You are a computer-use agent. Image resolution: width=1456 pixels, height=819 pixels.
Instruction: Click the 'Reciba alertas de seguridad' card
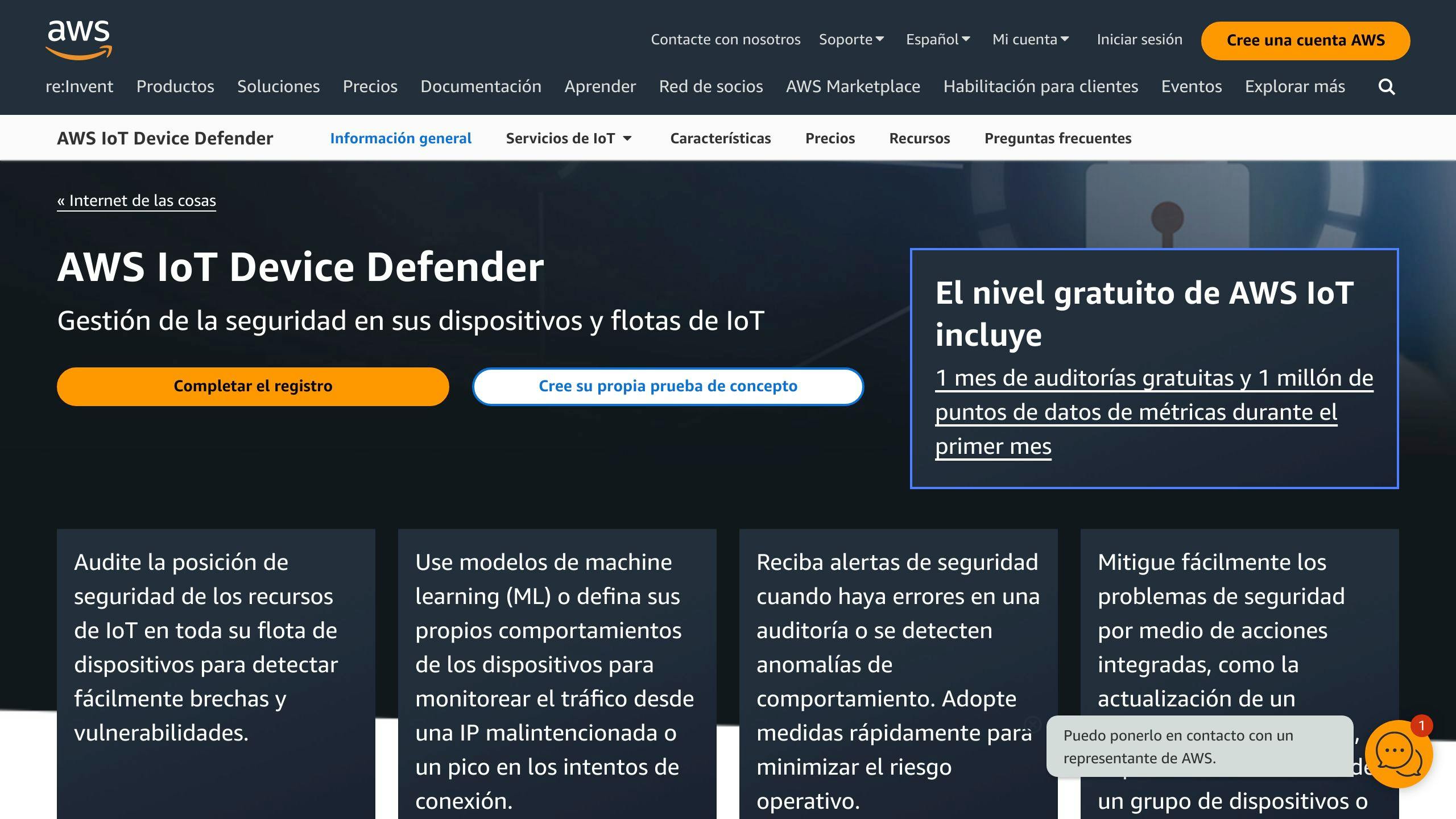point(899,674)
